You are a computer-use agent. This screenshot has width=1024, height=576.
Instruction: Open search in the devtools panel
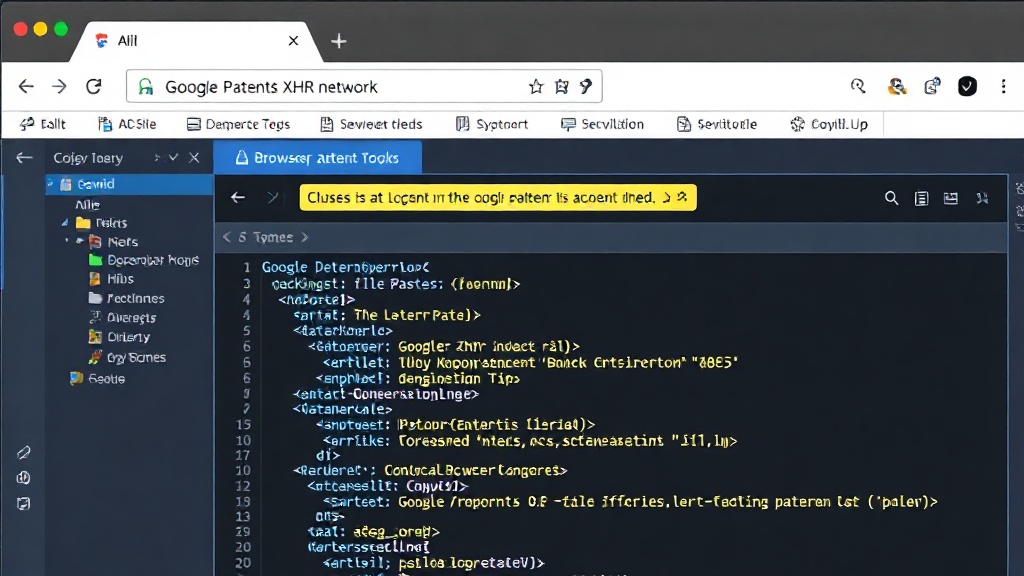[891, 198]
